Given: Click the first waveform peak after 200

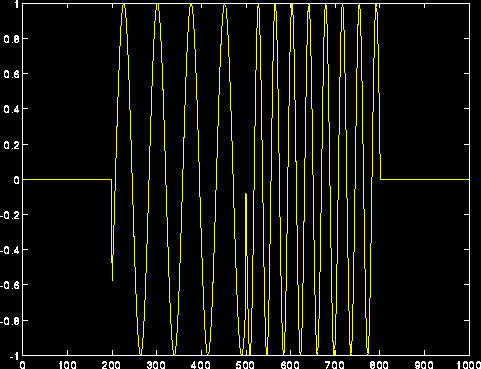Looking at the screenshot, I should 124,5.
